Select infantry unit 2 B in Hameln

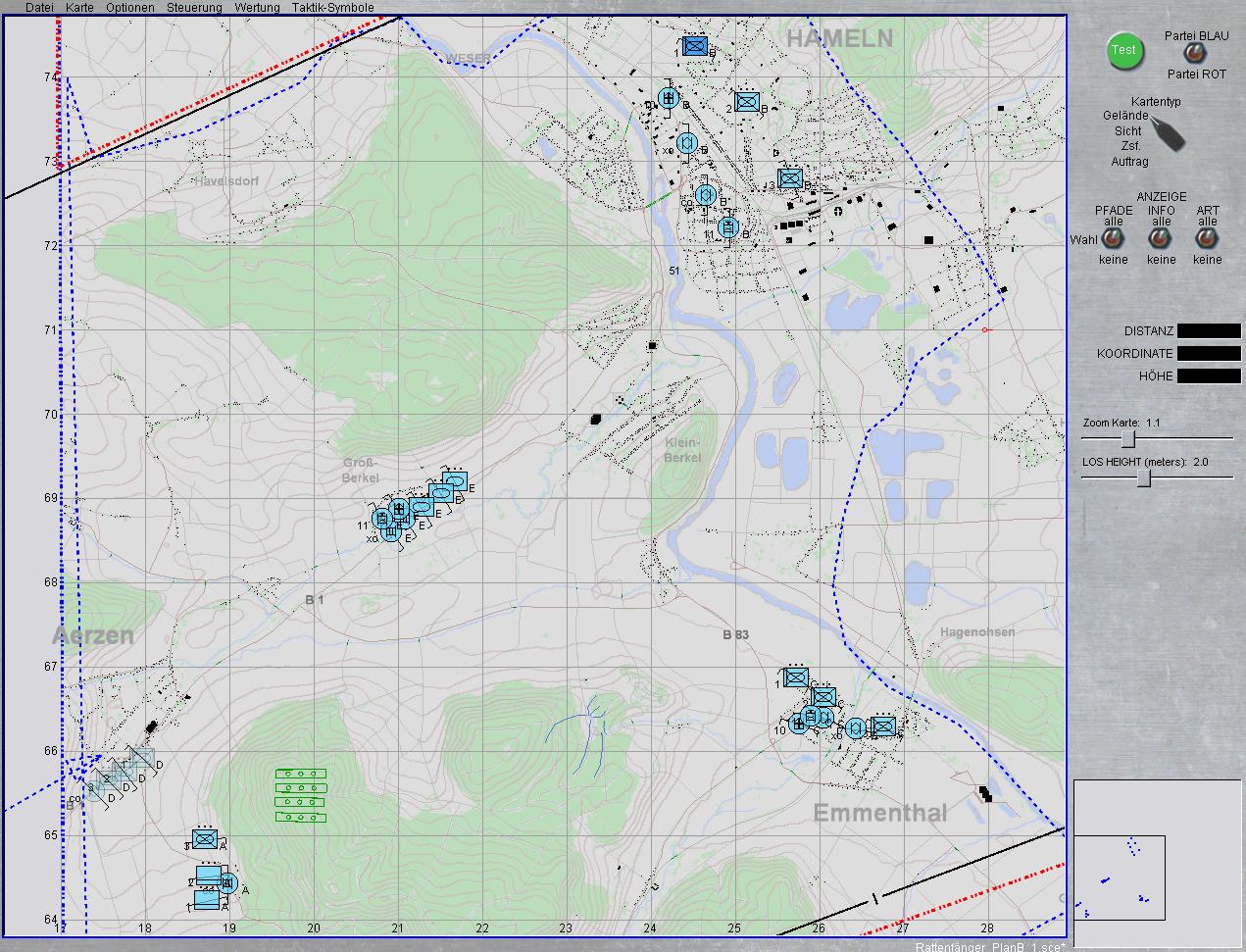(x=747, y=101)
